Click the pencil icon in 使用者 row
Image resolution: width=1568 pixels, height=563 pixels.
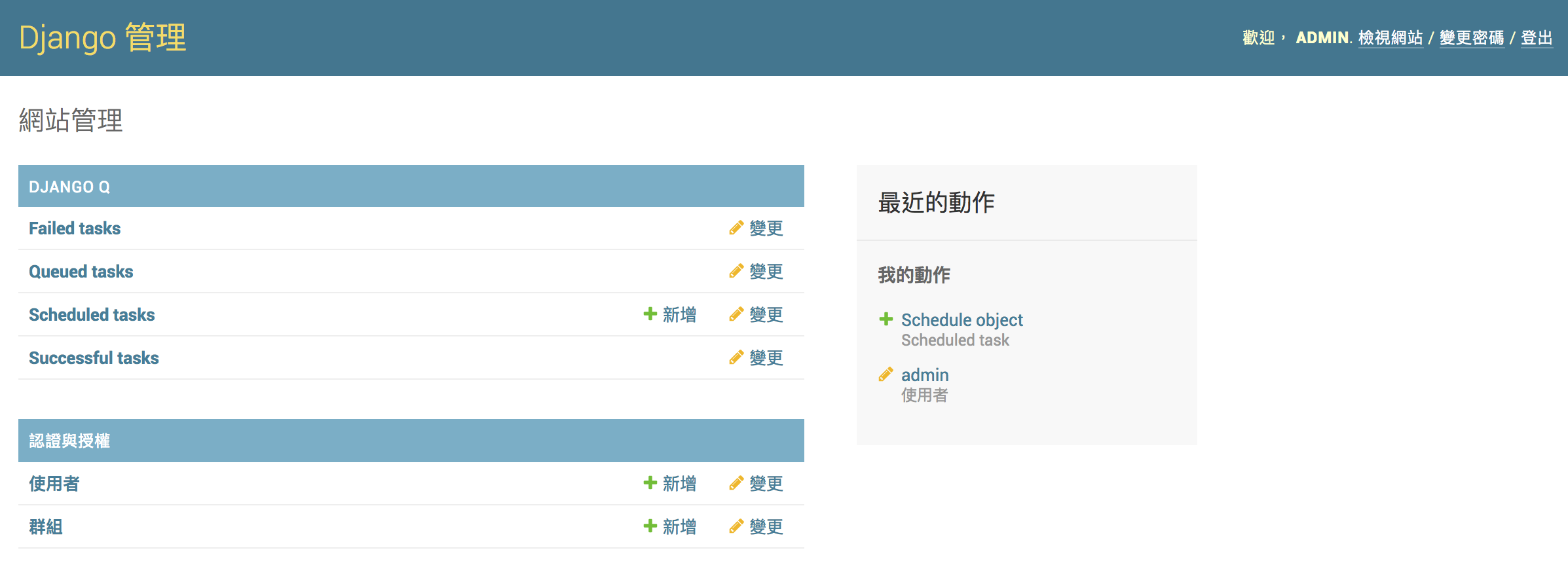point(736,483)
